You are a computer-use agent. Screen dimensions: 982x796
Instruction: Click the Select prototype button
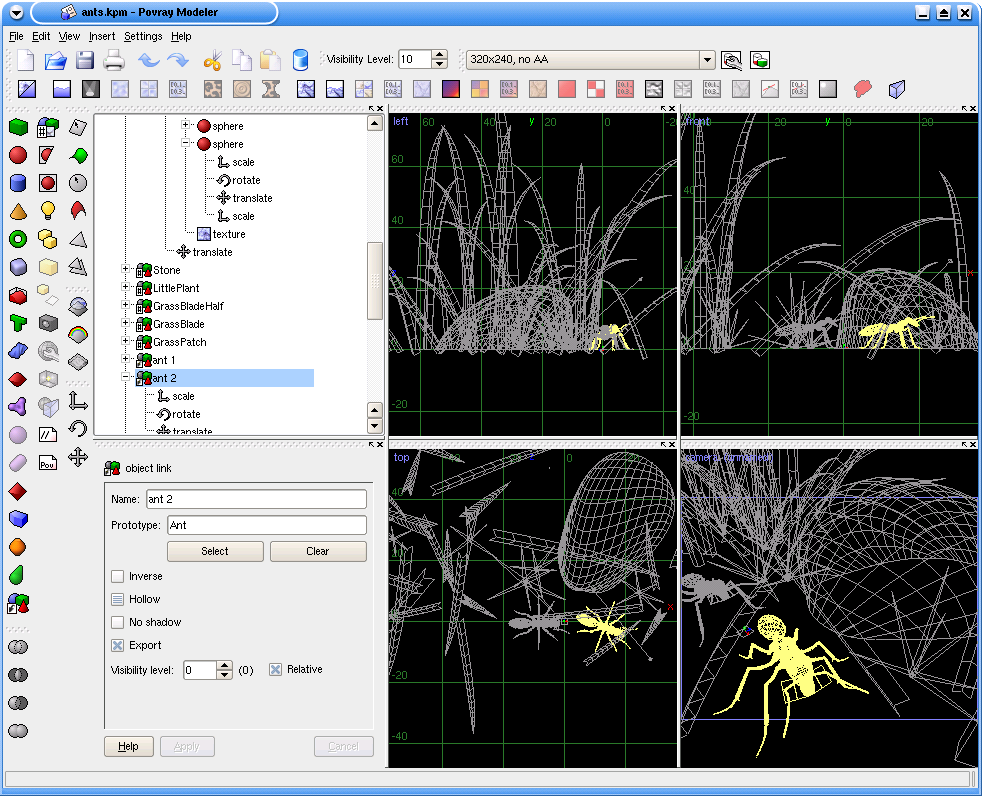coord(215,551)
